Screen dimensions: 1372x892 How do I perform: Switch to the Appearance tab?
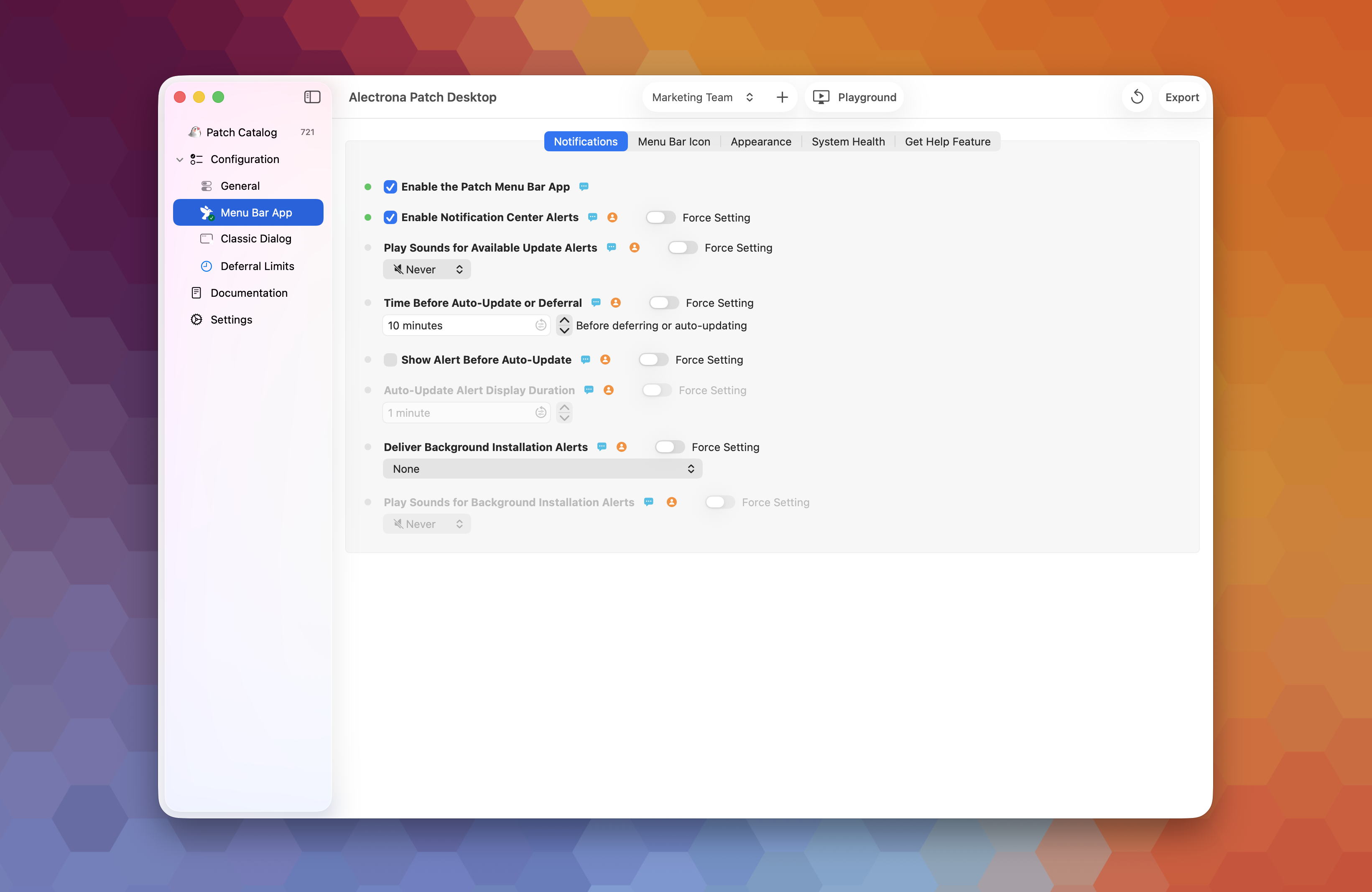(760, 141)
